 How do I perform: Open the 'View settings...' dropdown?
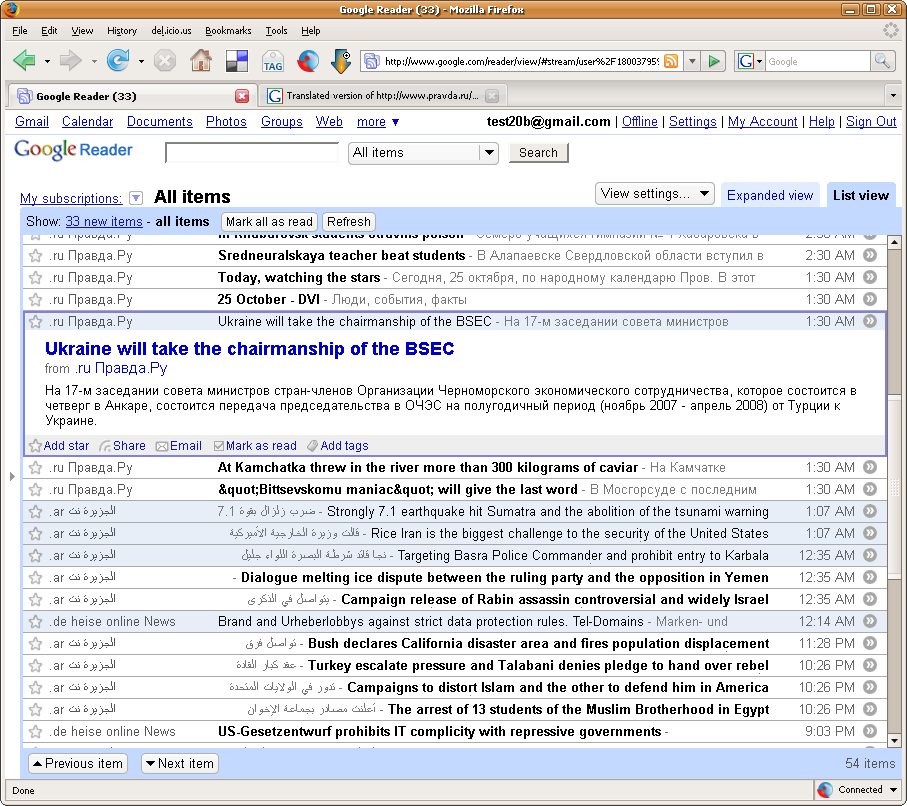(654, 194)
